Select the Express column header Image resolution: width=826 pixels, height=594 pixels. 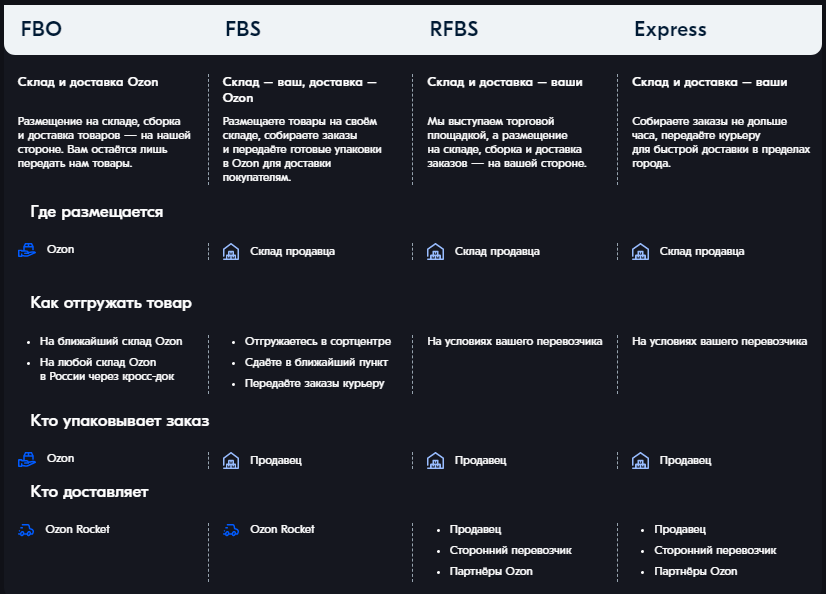point(670,29)
